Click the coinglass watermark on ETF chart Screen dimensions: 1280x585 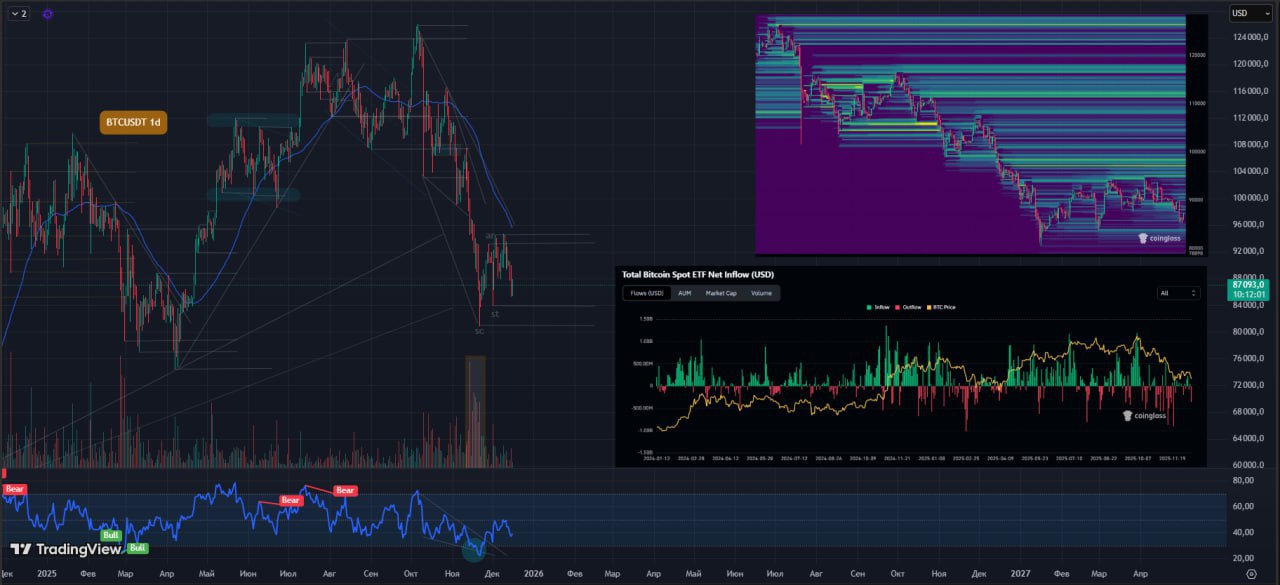(x=1145, y=416)
